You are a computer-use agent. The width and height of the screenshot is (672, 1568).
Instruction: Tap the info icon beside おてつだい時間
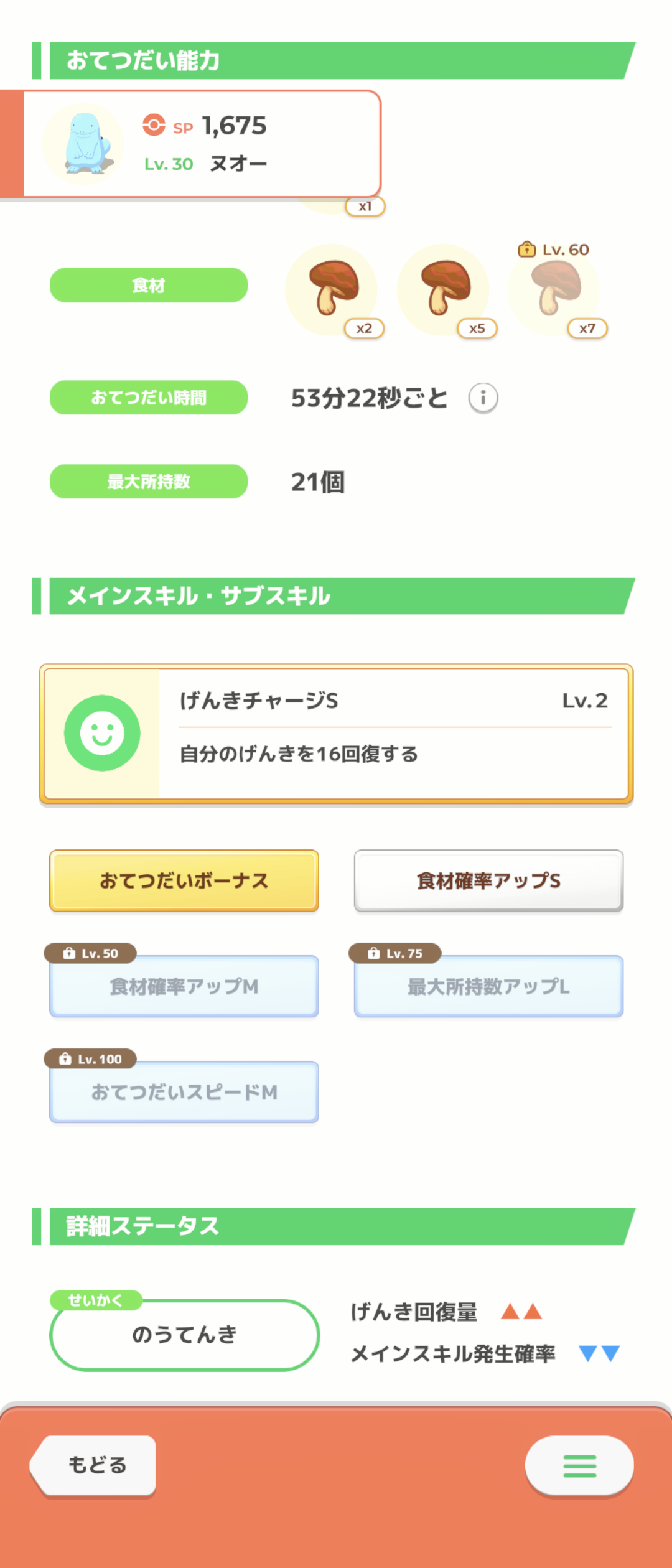pos(483,398)
